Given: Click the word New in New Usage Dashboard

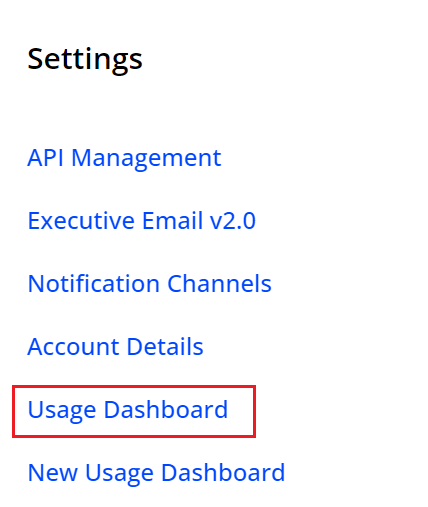Looking at the screenshot, I should (53, 473).
